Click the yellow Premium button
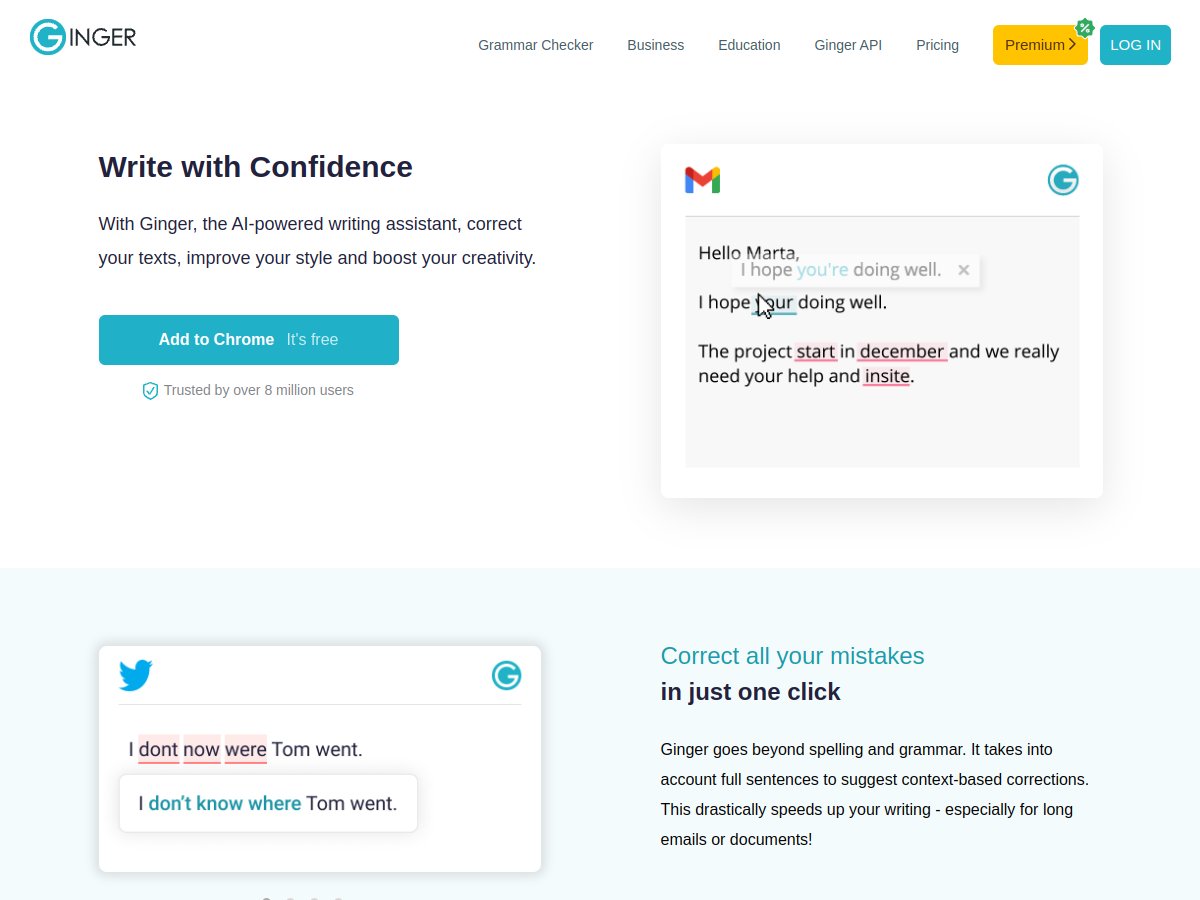 (1040, 45)
